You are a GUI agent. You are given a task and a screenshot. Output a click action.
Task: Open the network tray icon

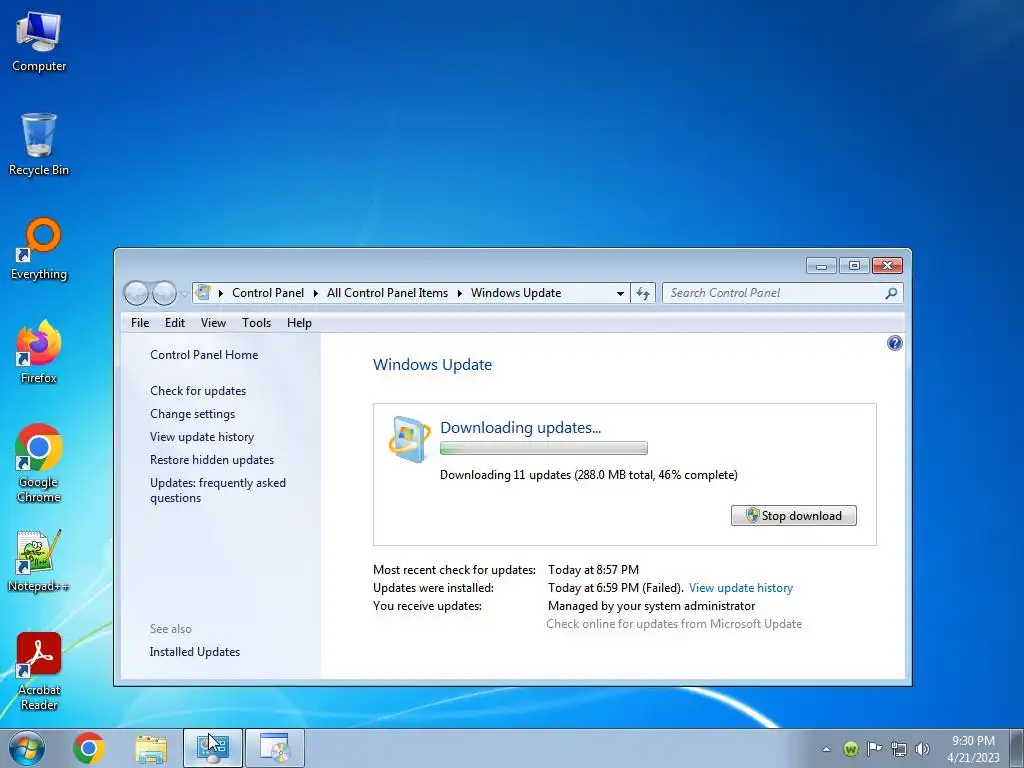coord(899,749)
